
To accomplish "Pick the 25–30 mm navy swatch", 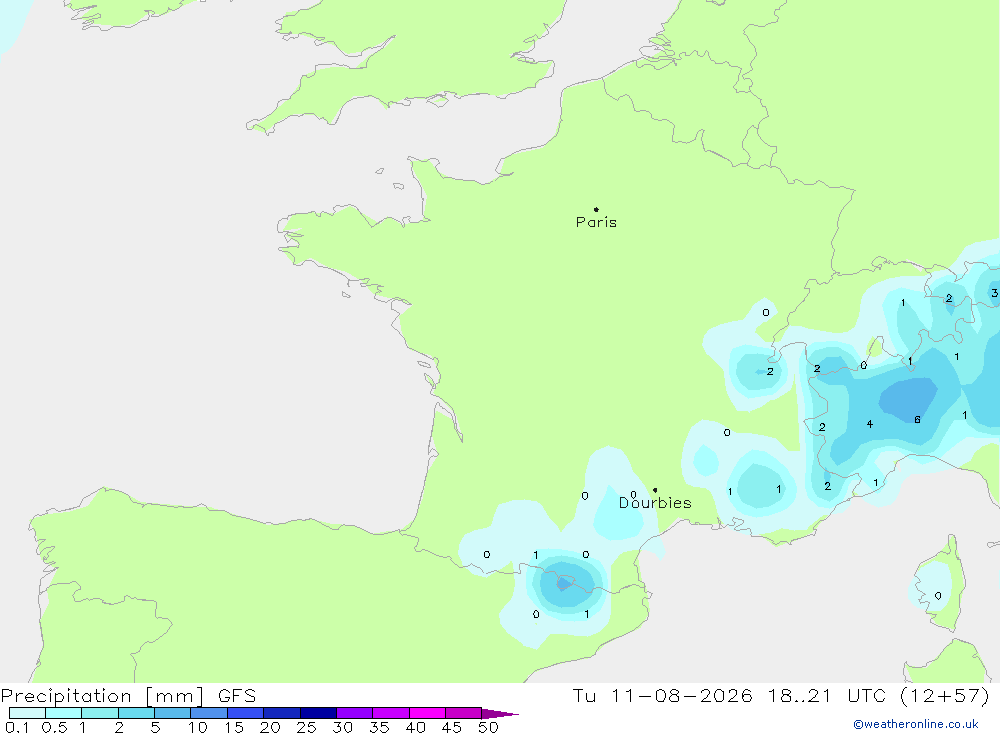I will [x=318, y=713].
